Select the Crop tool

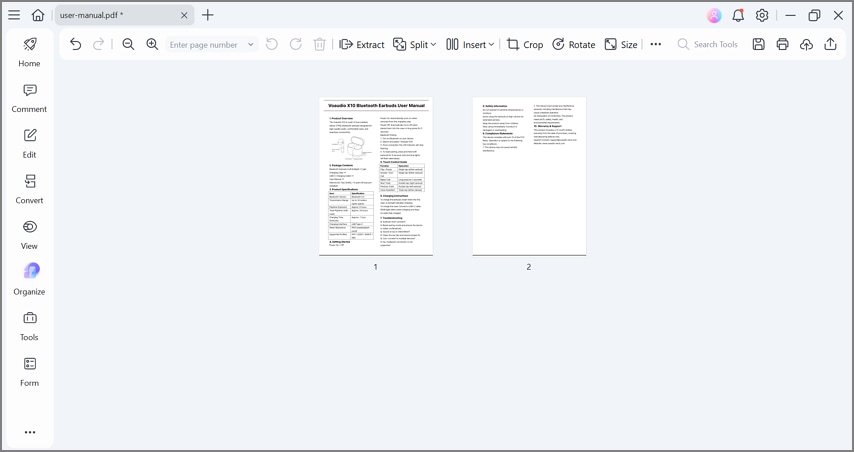coord(525,45)
